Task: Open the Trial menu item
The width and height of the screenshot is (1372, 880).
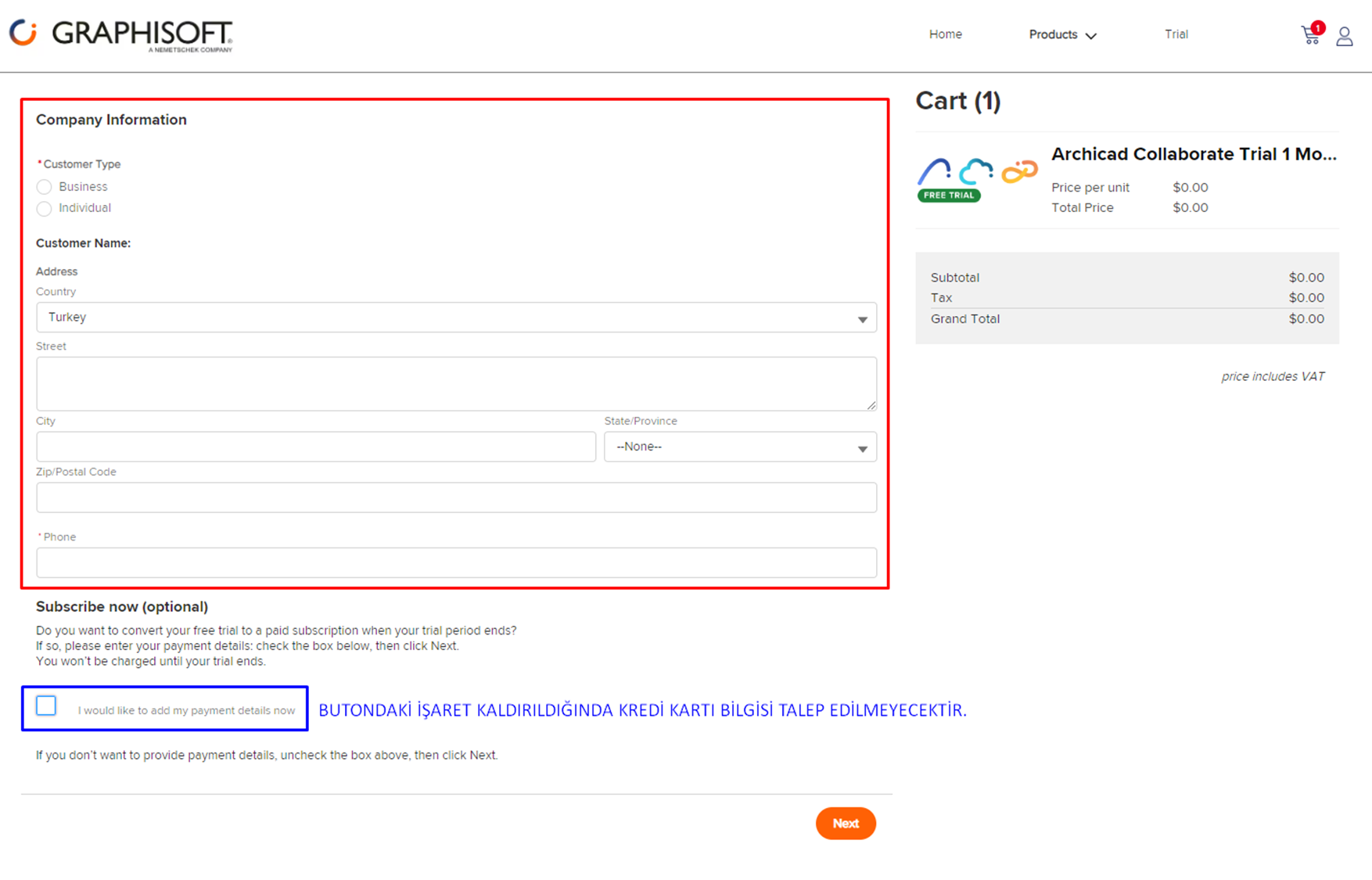Action: 1176,34
